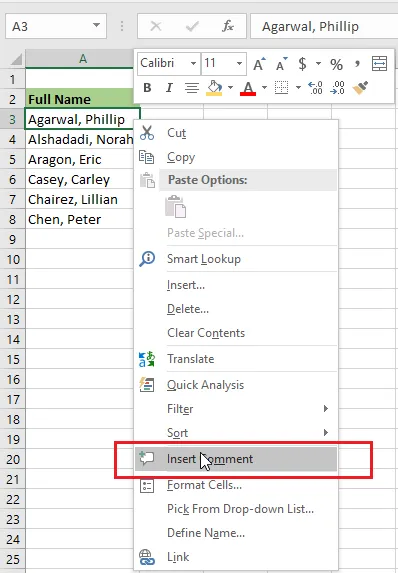This screenshot has width=398, height=573.
Task: Open the font size 11 dropdown
Action: pyautogui.click(x=239, y=64)
